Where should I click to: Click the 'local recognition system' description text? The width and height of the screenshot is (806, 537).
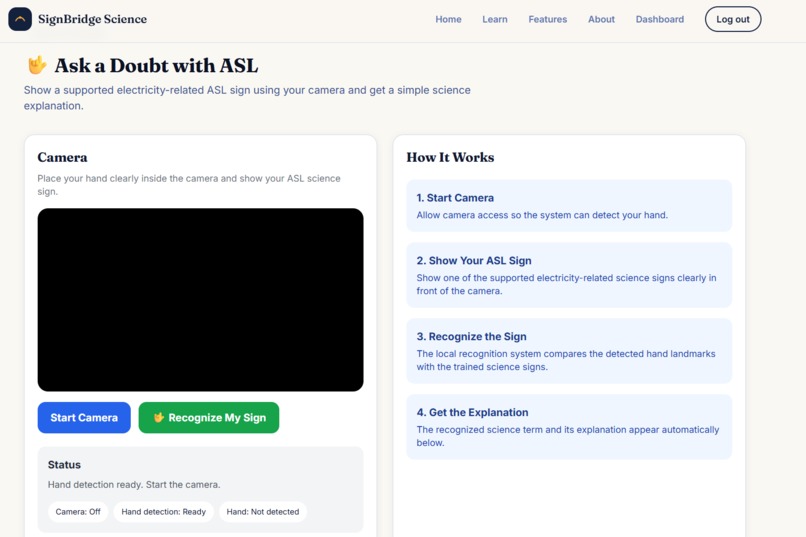click(x=566, y=360)
